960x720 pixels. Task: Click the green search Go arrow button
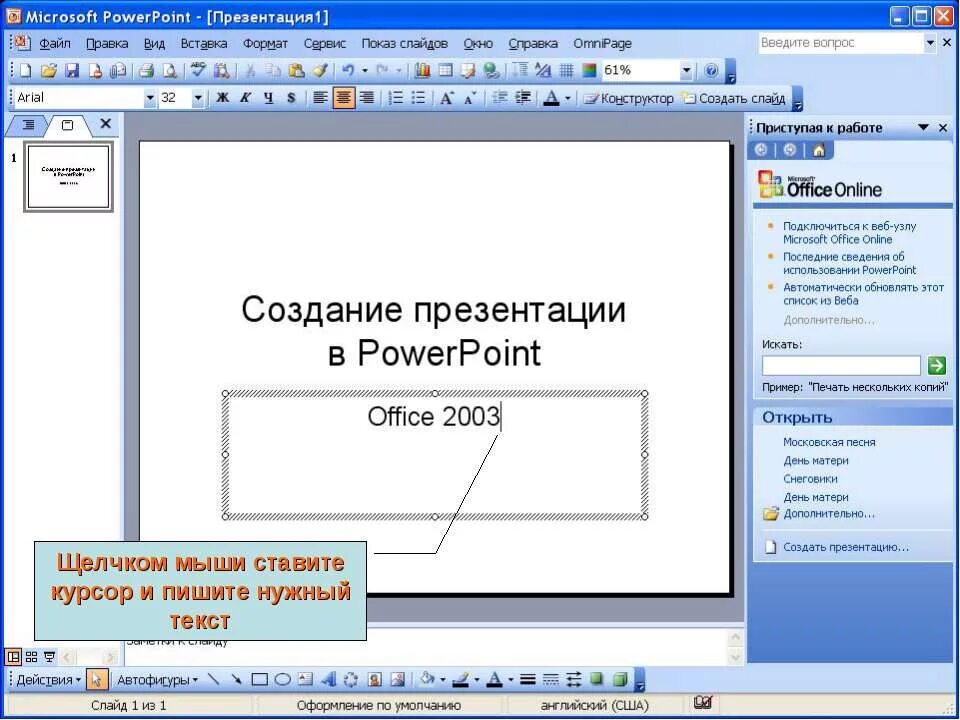click(x=936, y=366)
